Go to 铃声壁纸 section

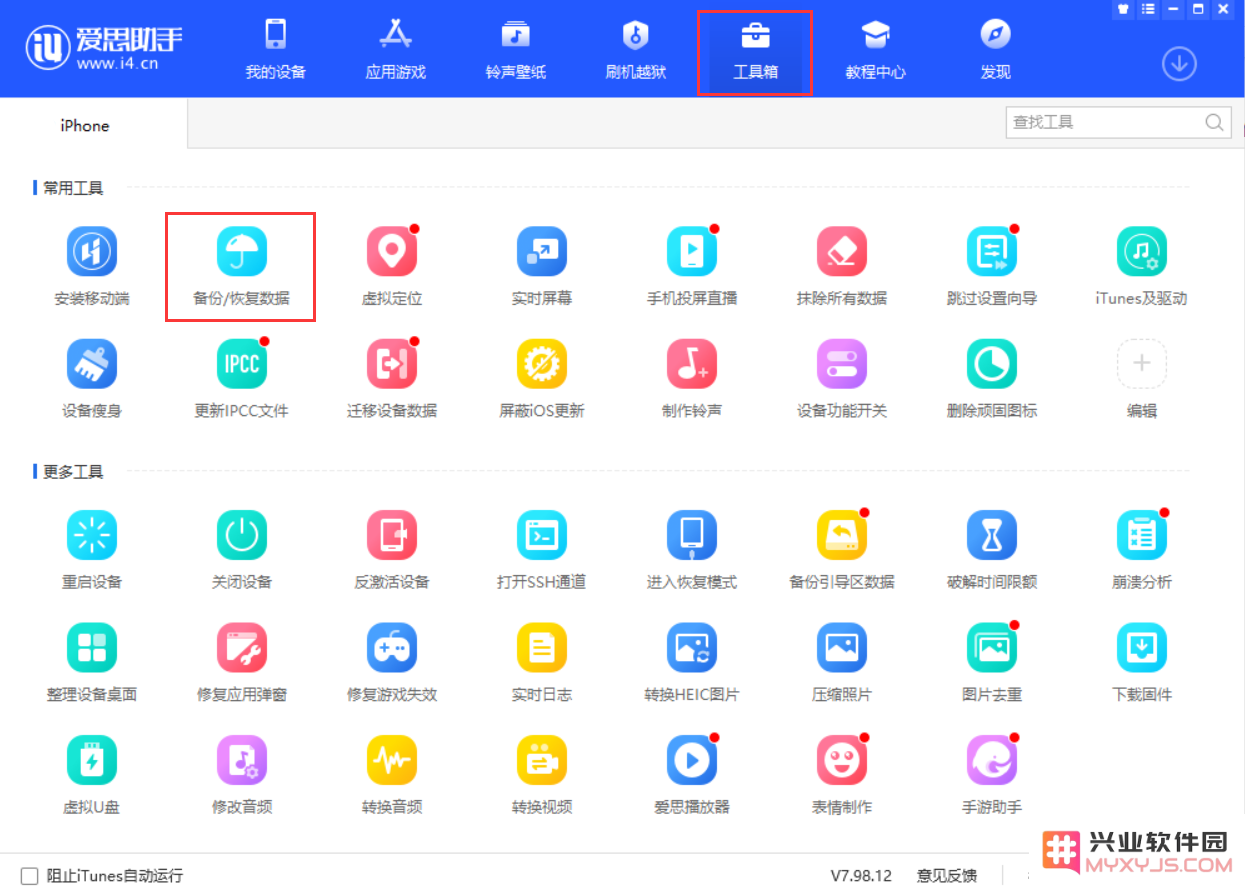tap(516, 50)
